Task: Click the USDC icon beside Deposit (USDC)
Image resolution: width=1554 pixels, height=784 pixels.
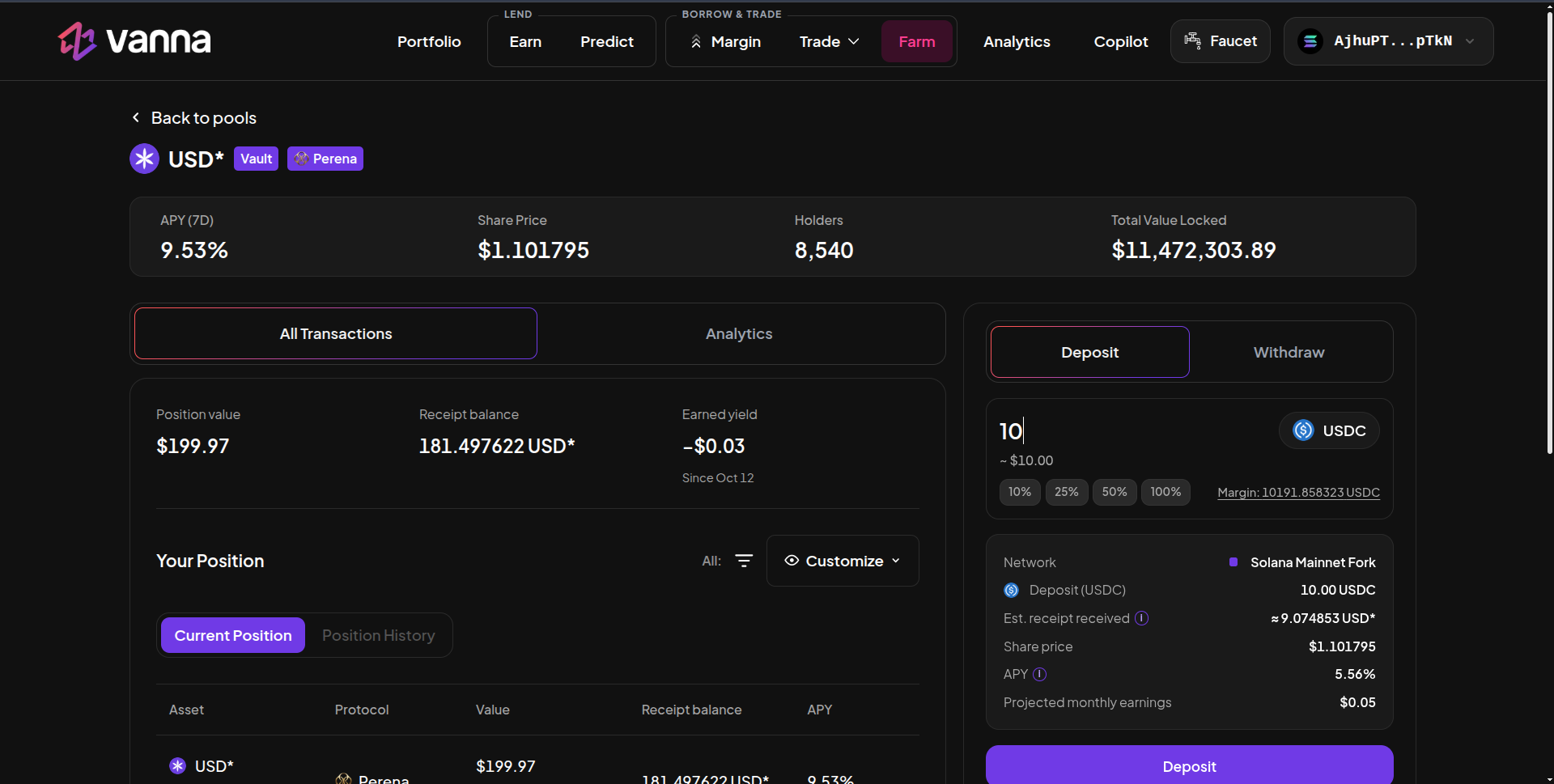Action: 1012,591
